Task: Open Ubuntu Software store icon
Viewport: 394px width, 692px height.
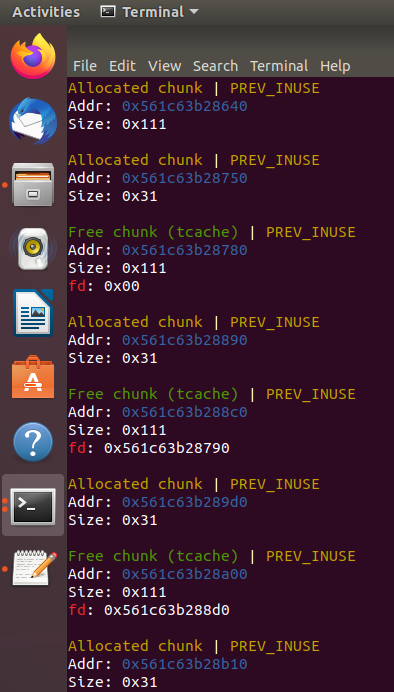Action: [33, 377]
